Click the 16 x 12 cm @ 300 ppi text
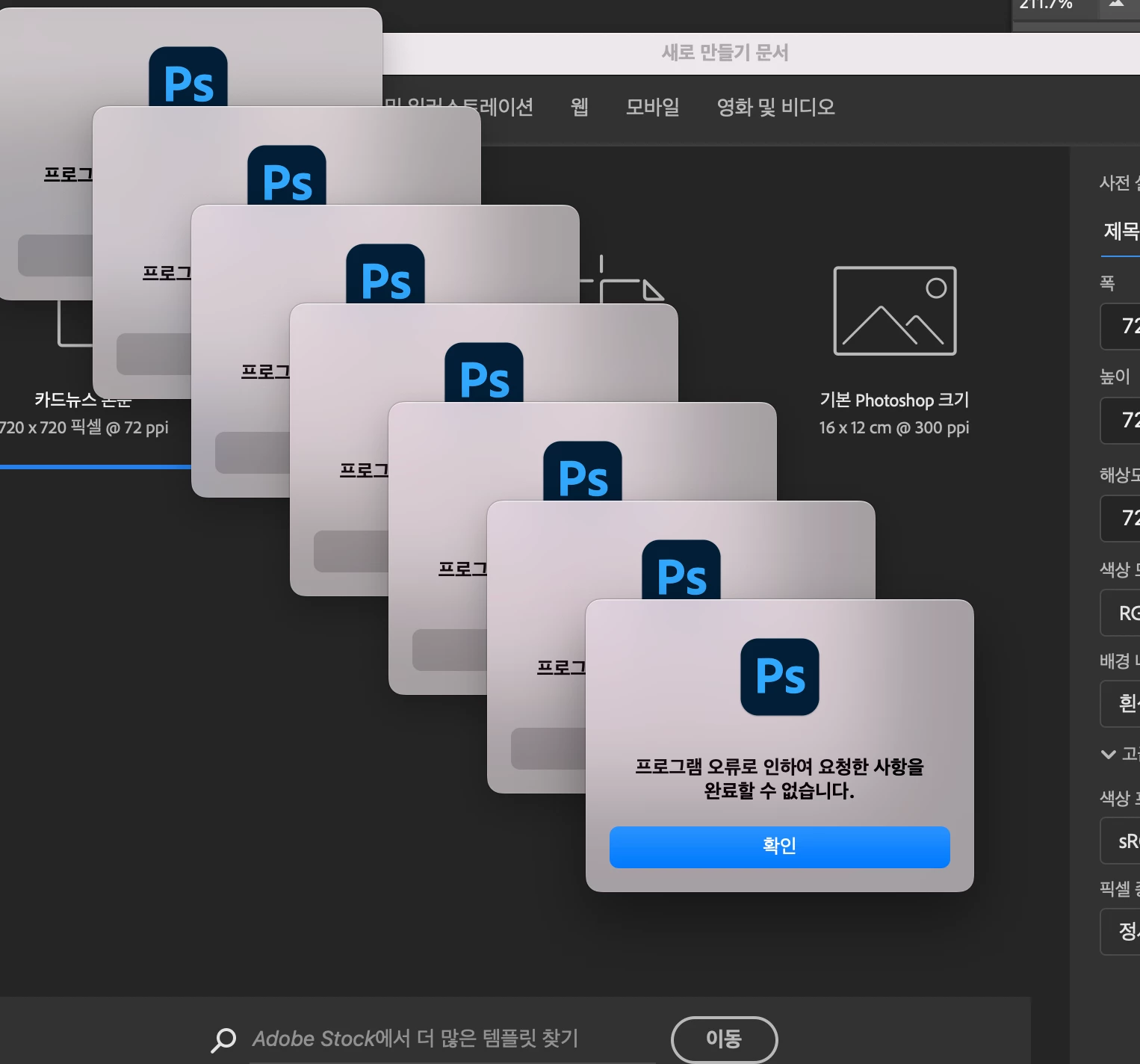Image resolution: width=1140 pixels, height=1064 pixels. (x=894, y=427)
